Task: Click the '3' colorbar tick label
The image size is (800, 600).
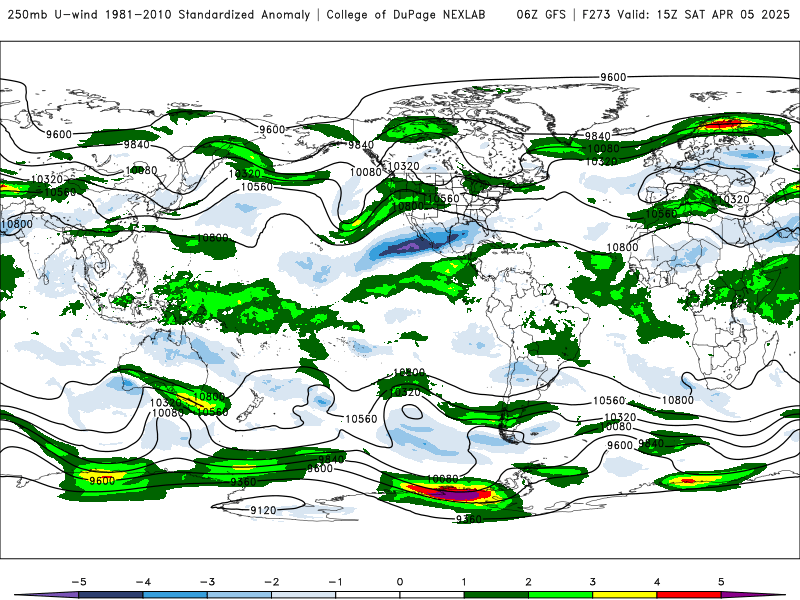Action: (x=593, y=582)
